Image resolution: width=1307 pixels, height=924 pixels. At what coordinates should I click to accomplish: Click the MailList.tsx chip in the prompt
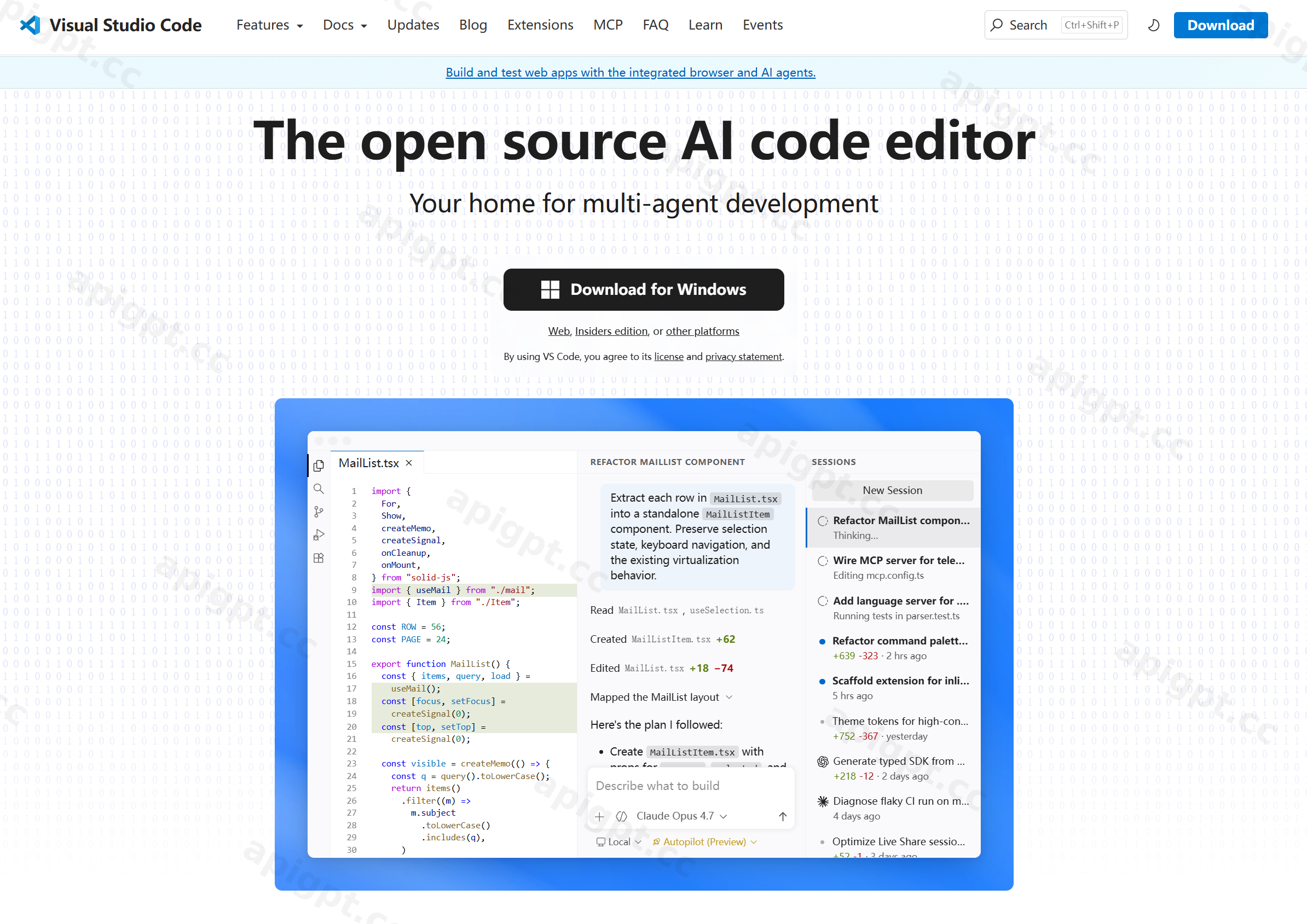[x=745, y=499]
